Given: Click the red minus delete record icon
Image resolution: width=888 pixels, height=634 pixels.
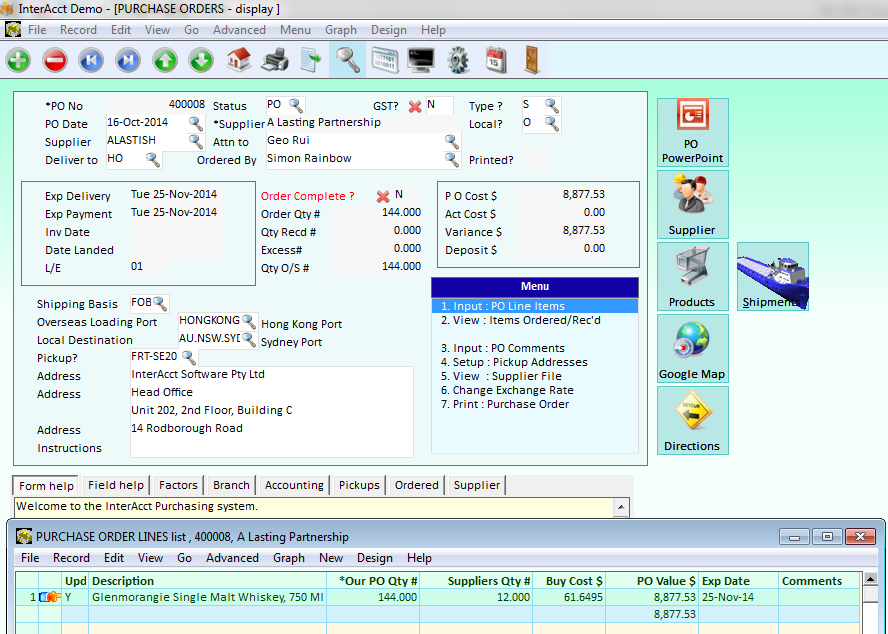Looking at the screenshot, I should click(x=55, y=60).
